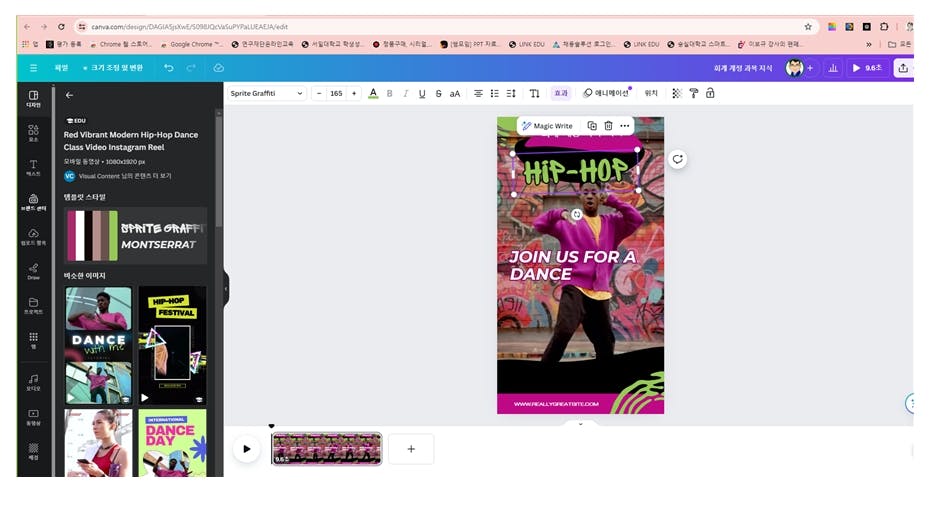Image resolution: width=933 pixels, height=505 pixels.
Task: Toggle underline formatting
Action: coord(422,93)
